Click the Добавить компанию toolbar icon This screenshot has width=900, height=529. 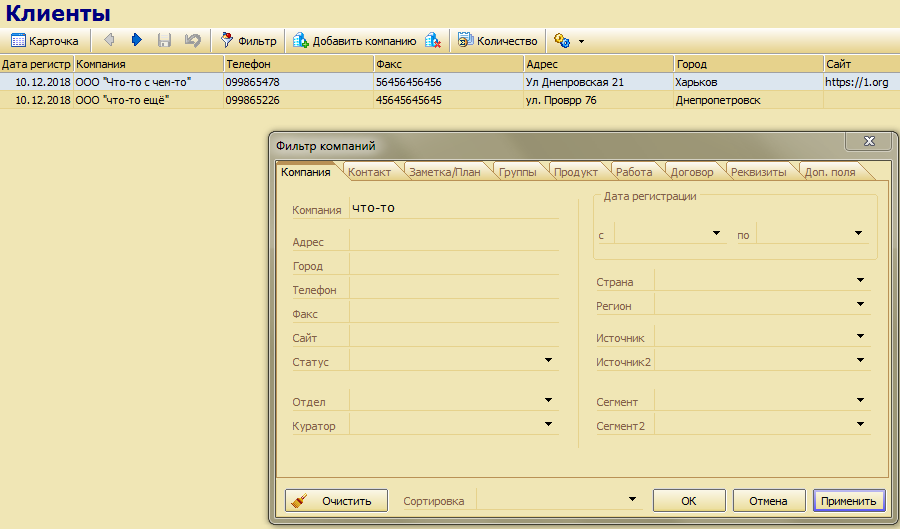(300, 41)
